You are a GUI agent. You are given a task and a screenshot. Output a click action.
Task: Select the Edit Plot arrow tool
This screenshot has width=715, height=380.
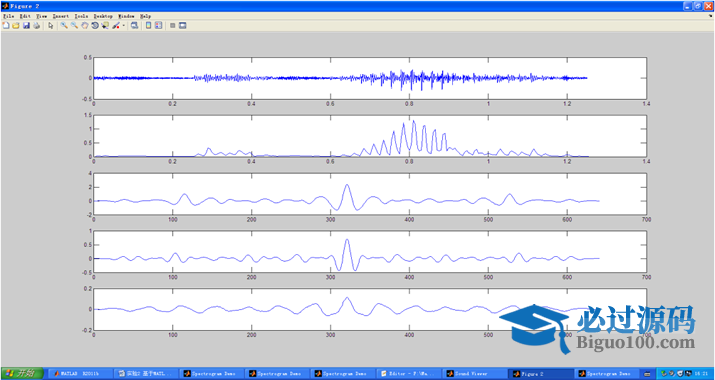pos(51,26)
